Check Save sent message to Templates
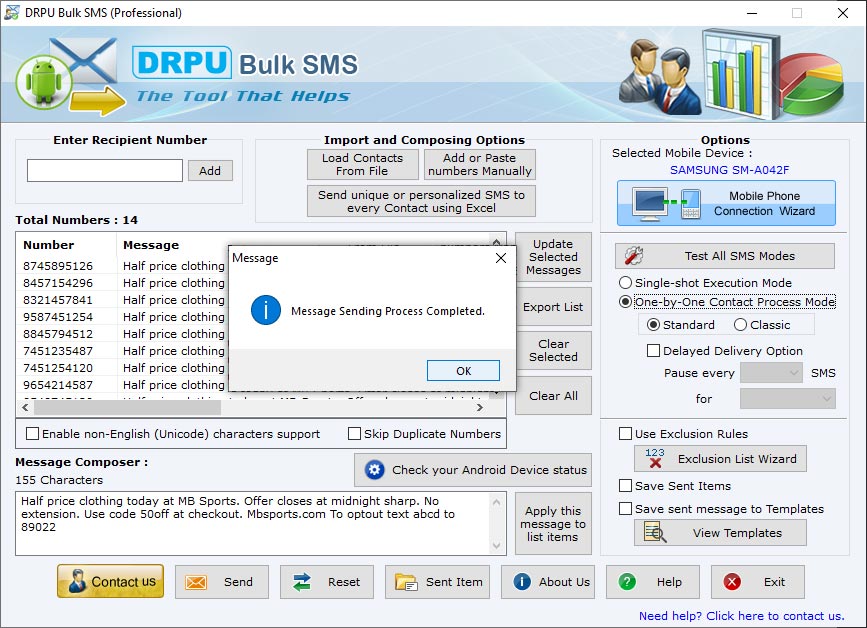 tap(625, 509)
